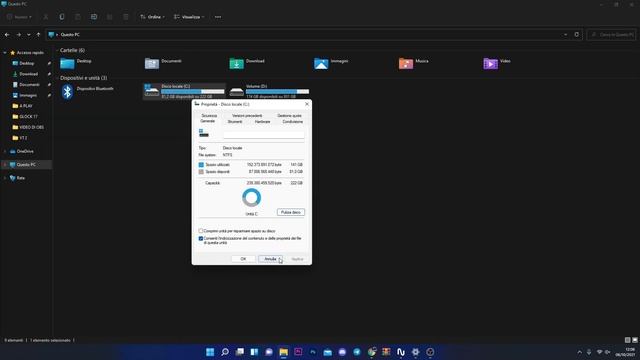Select the Desktop folder icon under Cartelle
Viewport: 640px width, 360px height.
tap(67, 63)
